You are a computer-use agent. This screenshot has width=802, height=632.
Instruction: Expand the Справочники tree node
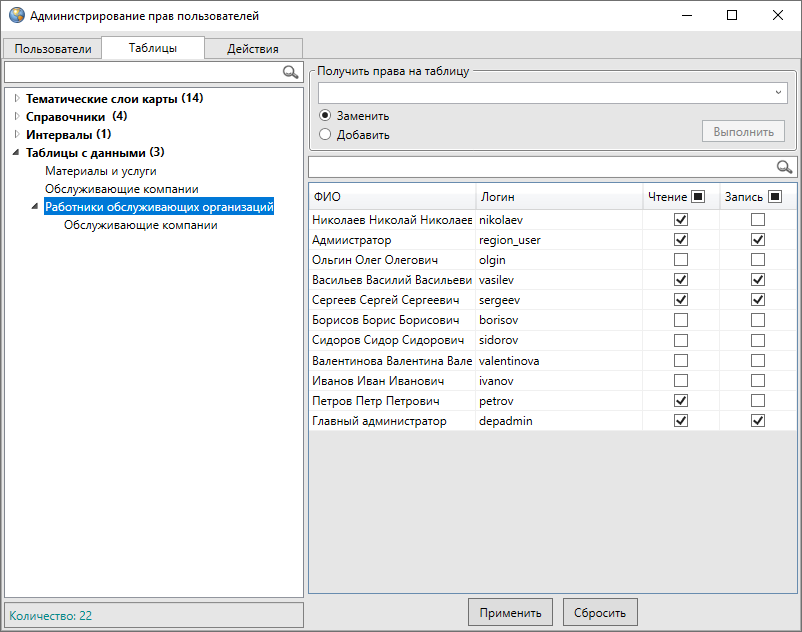17,116
